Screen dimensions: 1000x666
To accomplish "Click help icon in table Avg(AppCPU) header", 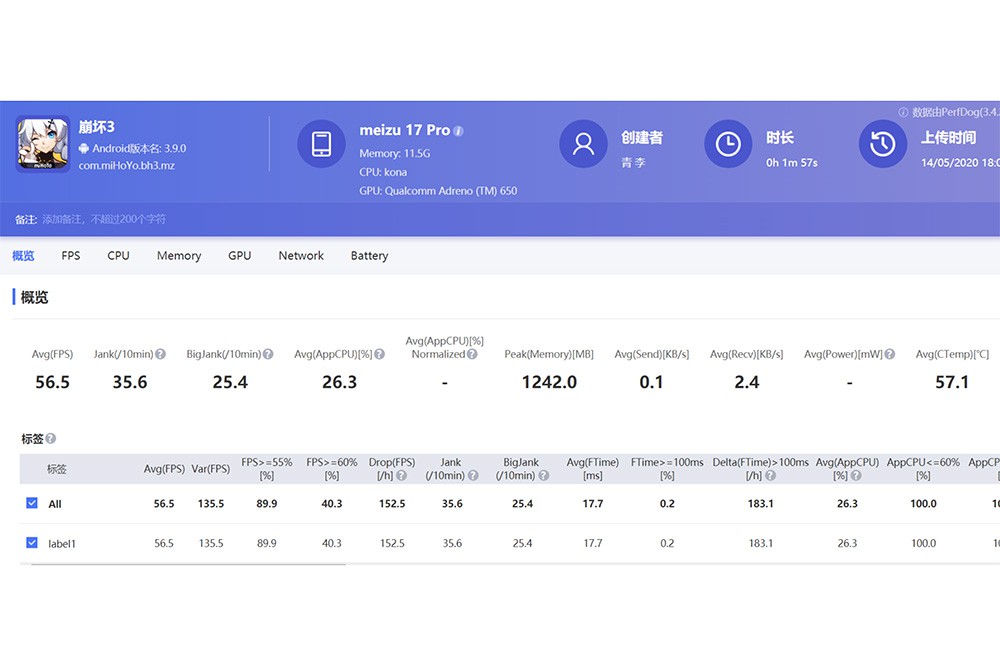I will [856, 475].
